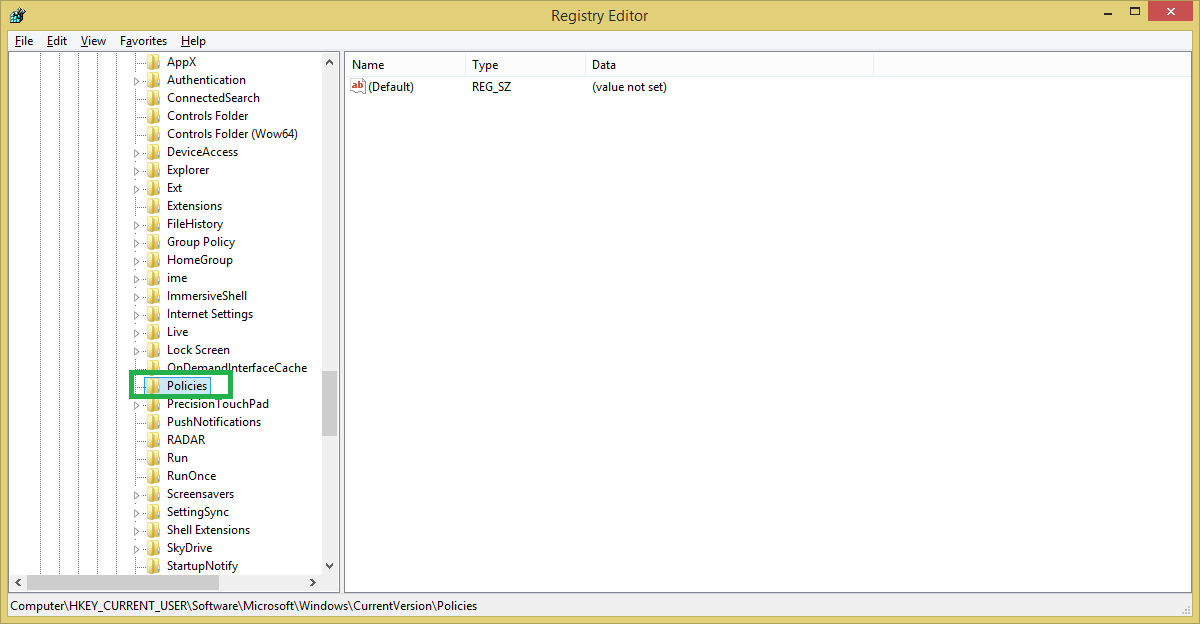Click the (value not set) data cell
The height and width of the screenshot is (624, 1200).
(629, 87)
